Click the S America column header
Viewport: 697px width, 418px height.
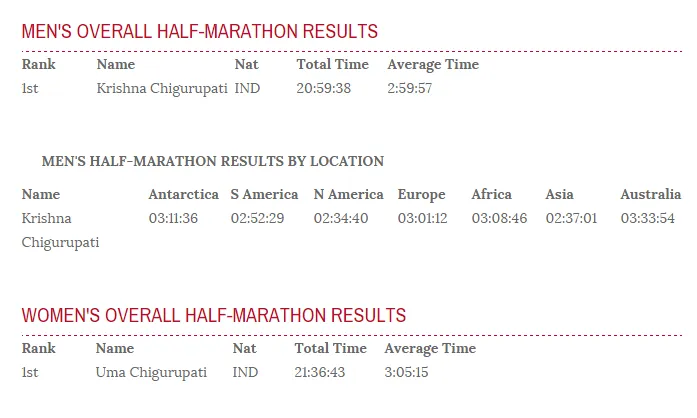point(264,194)
